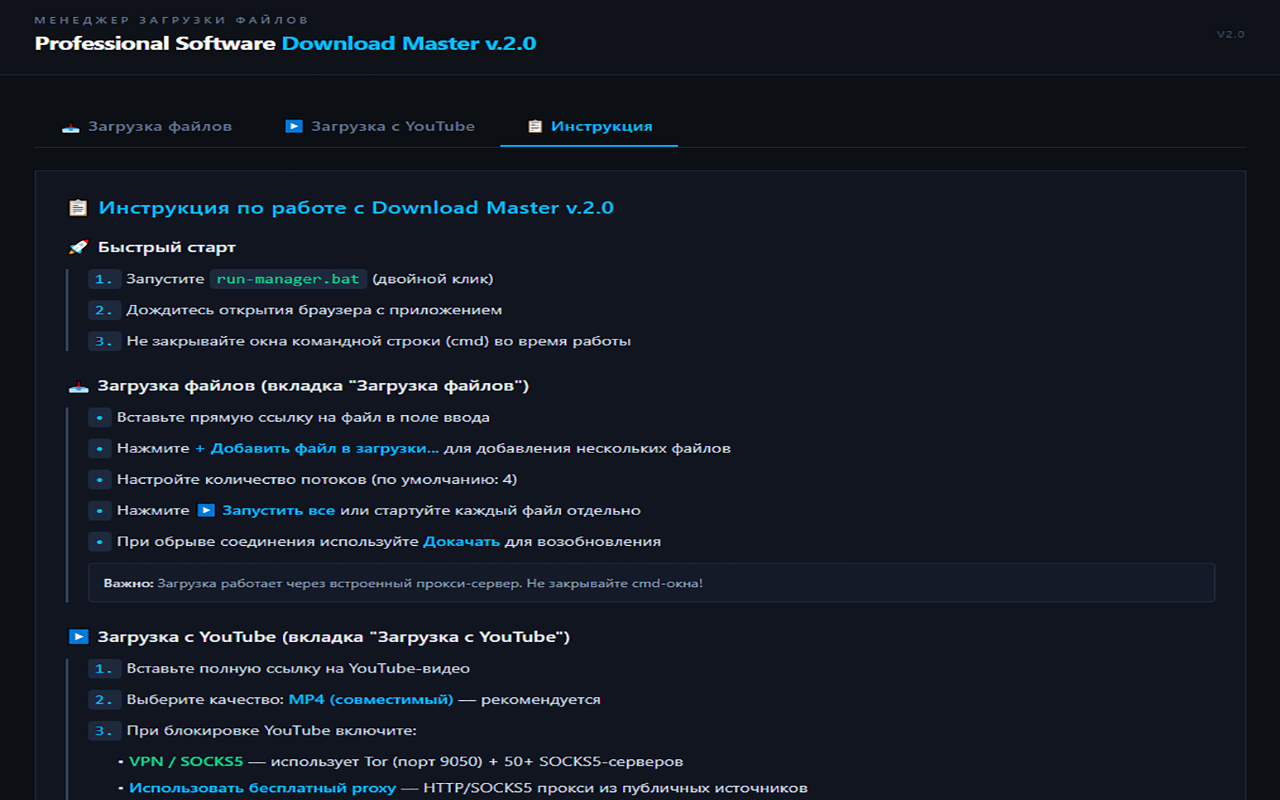Click the V2.0 version label in the header
Screen dimensions: 1280x800
[x=1230, y=34]
